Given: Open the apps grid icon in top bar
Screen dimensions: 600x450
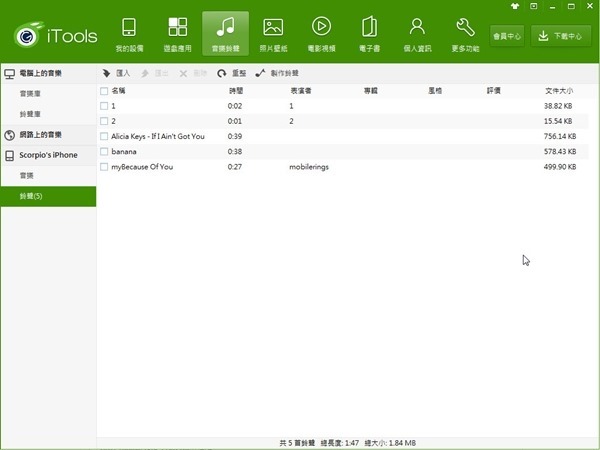Looking at the screenshot, I should coord(177,27).
